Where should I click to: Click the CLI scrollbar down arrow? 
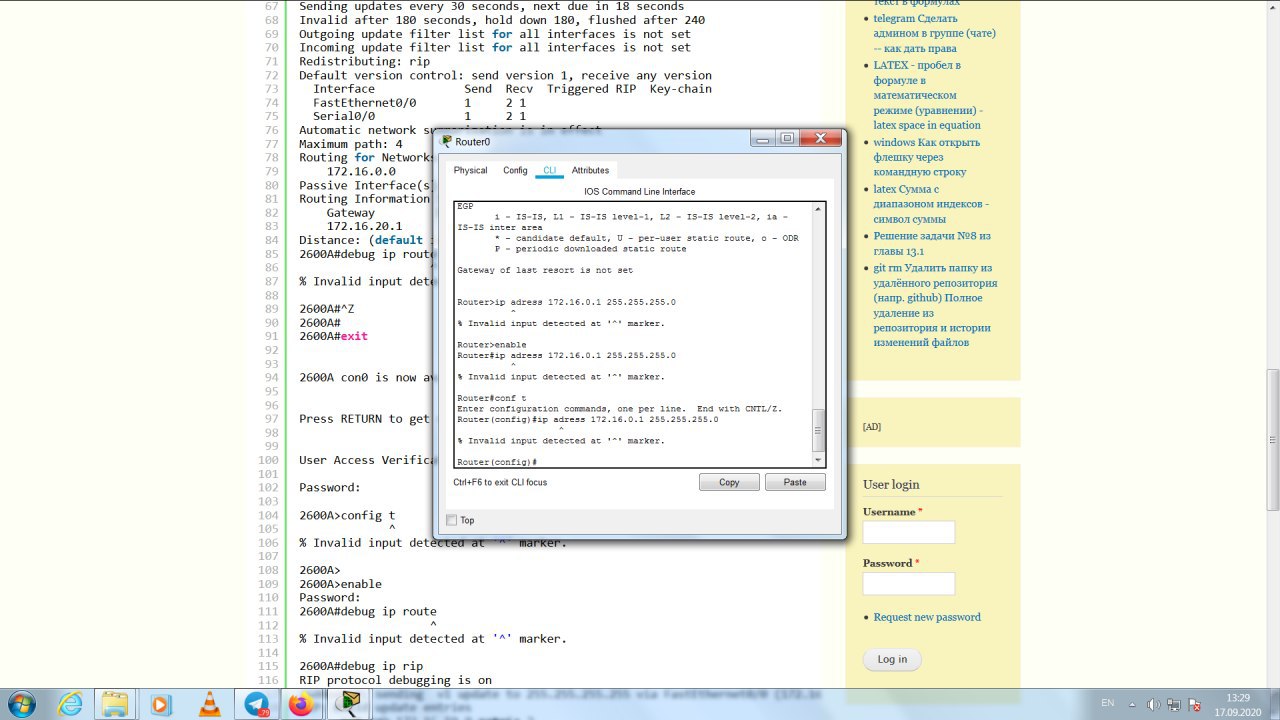pyautogui.click(x=819, y=460)
